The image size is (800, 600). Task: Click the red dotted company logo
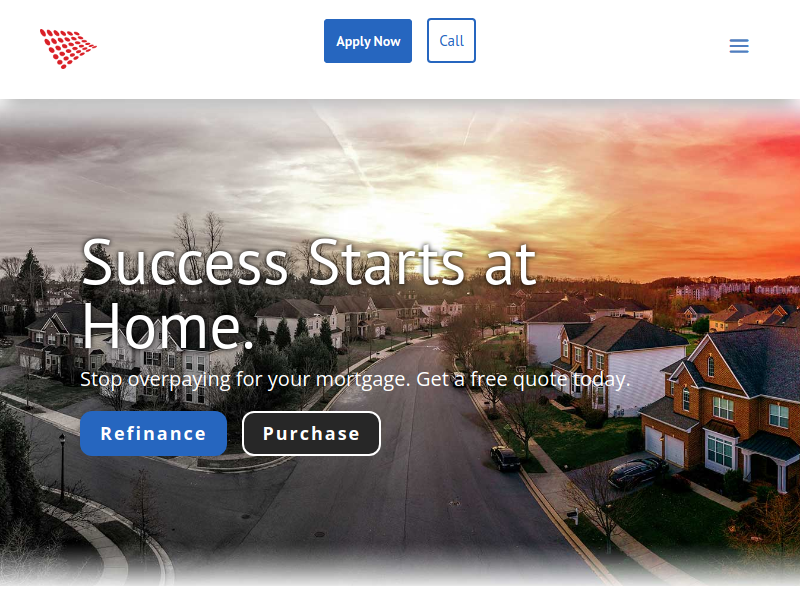pos(68,48)
